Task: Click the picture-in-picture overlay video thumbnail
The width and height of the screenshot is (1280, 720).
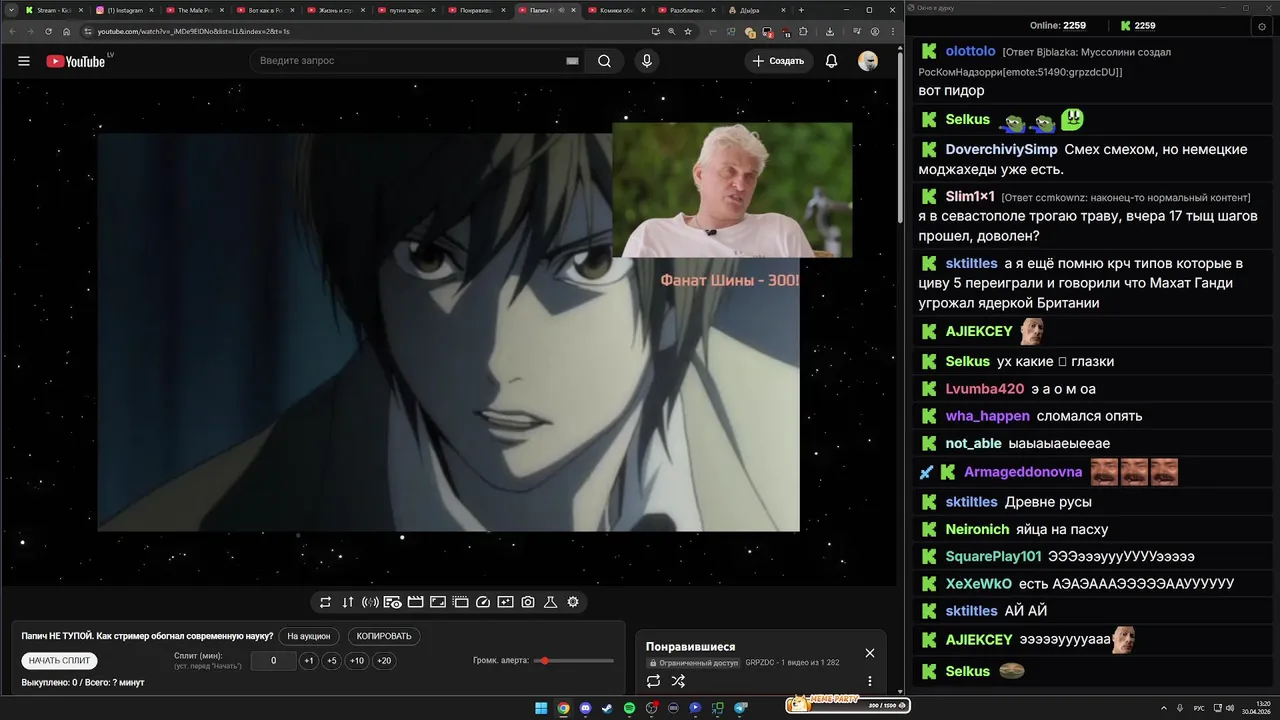Action: tap(732, 190)
